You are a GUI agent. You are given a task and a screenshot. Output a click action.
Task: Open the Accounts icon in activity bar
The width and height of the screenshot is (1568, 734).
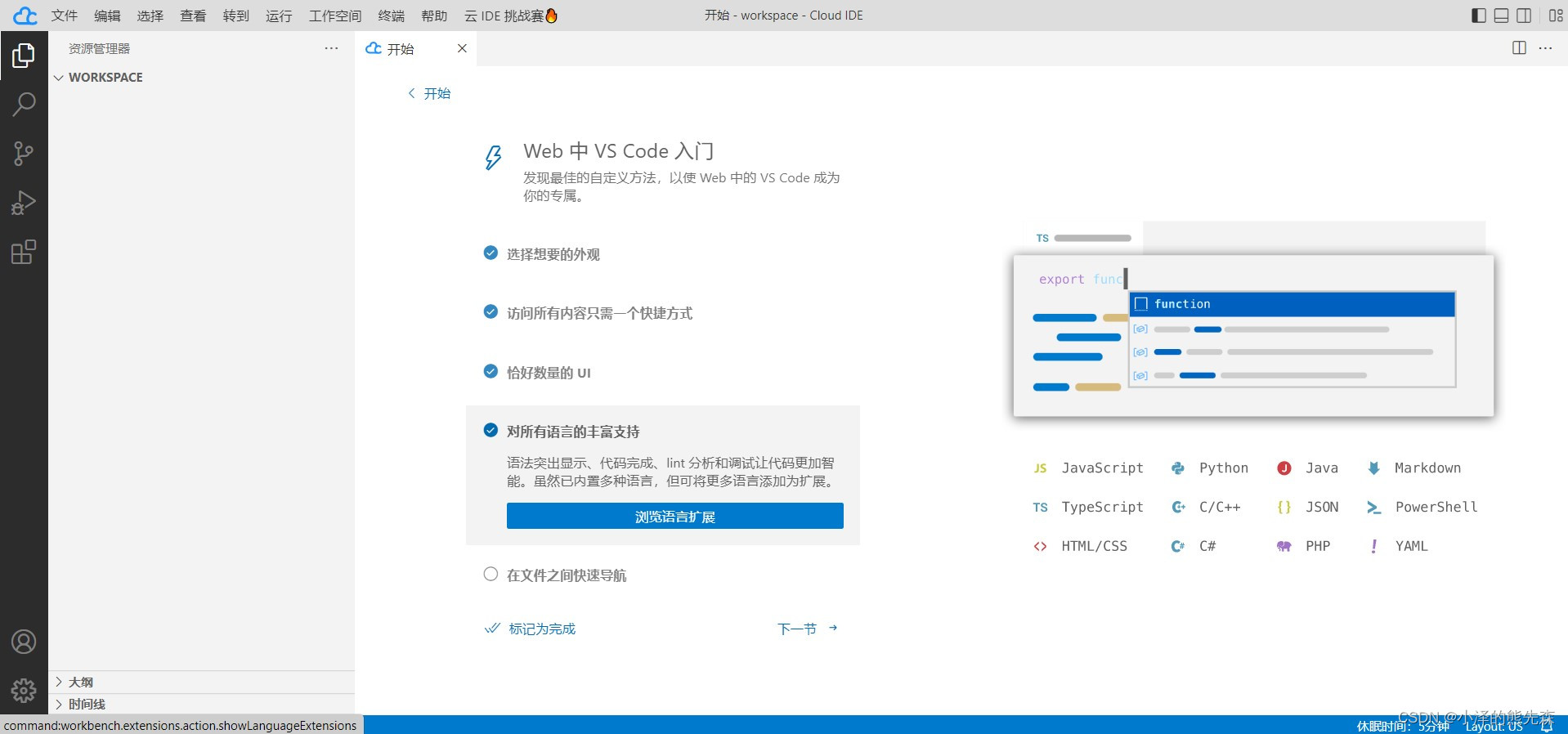[x=24, y=642]
